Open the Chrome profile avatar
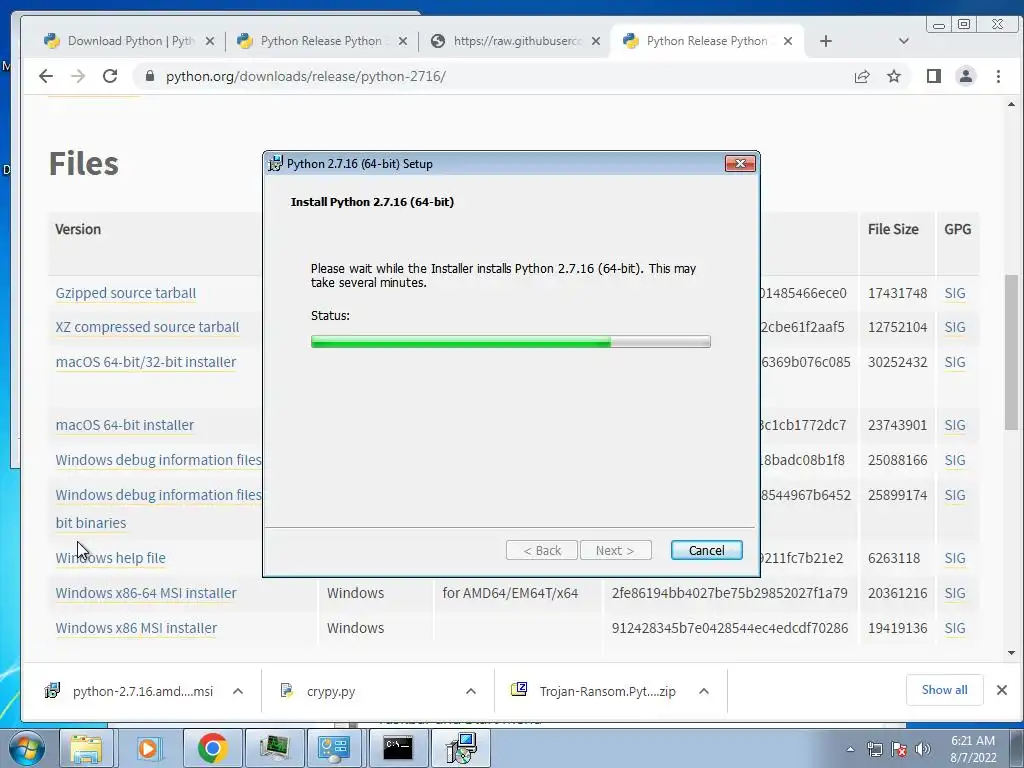Viewport: 1024px width, 768px height. tap(965, 76)
